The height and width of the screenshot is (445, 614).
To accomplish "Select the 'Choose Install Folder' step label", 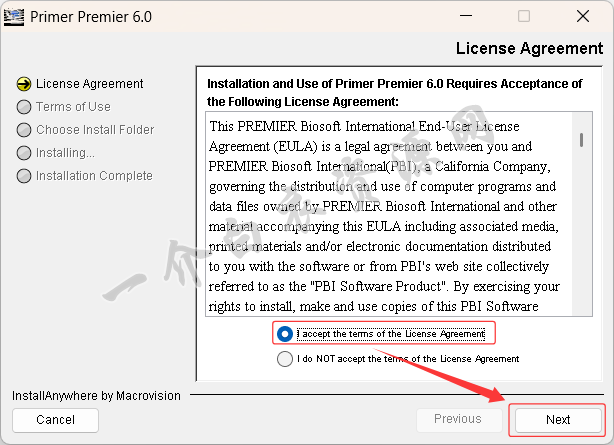I will tap(95, 130).
